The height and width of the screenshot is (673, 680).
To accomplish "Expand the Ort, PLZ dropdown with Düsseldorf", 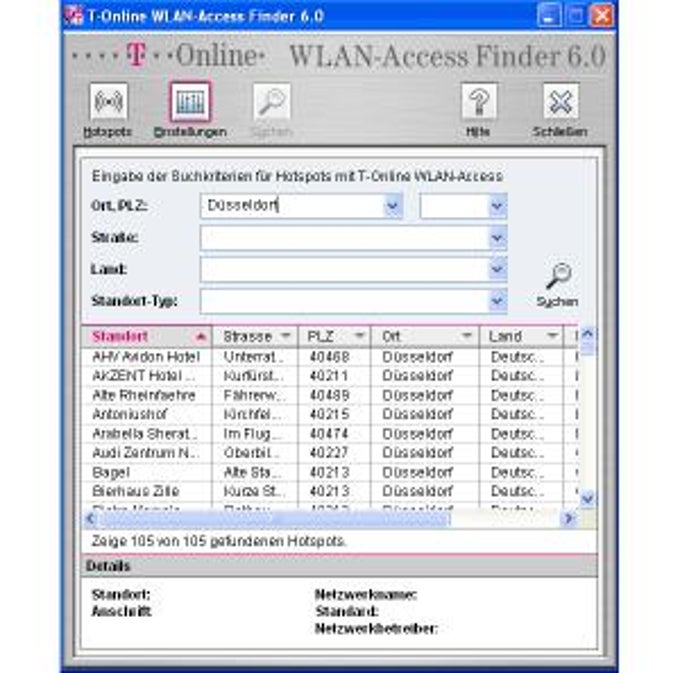I will click(x=392, y=206).
